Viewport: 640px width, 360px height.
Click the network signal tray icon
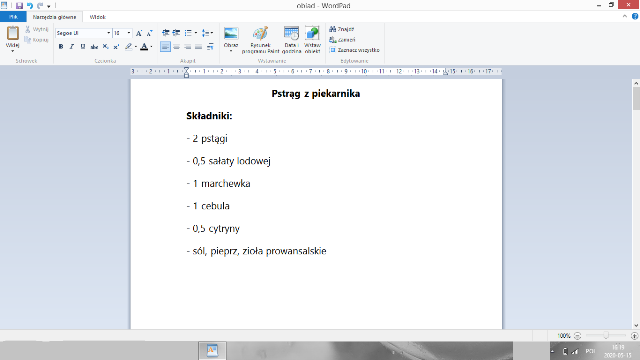coord(575,351)
